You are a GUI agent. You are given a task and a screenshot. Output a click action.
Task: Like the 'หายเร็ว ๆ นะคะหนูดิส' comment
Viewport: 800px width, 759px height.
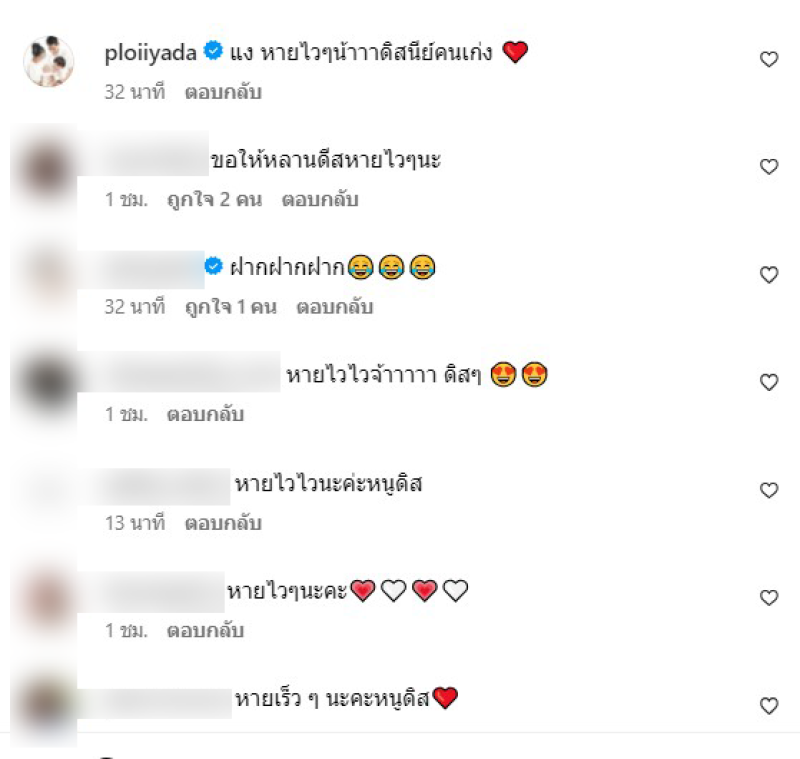(x=769, y=706)
